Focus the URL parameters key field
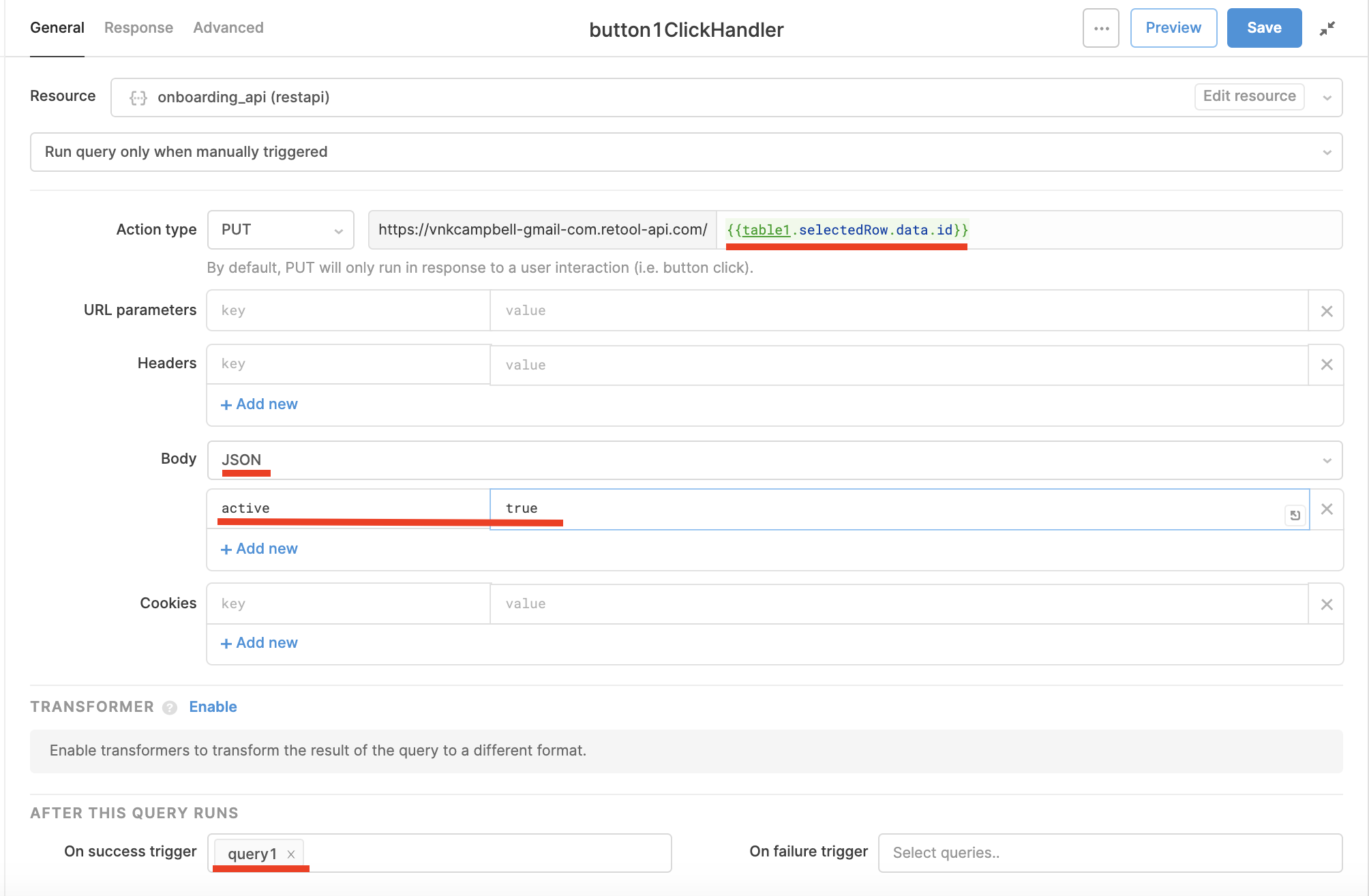Screen dimensions: 1369x896 pos(348,311)
